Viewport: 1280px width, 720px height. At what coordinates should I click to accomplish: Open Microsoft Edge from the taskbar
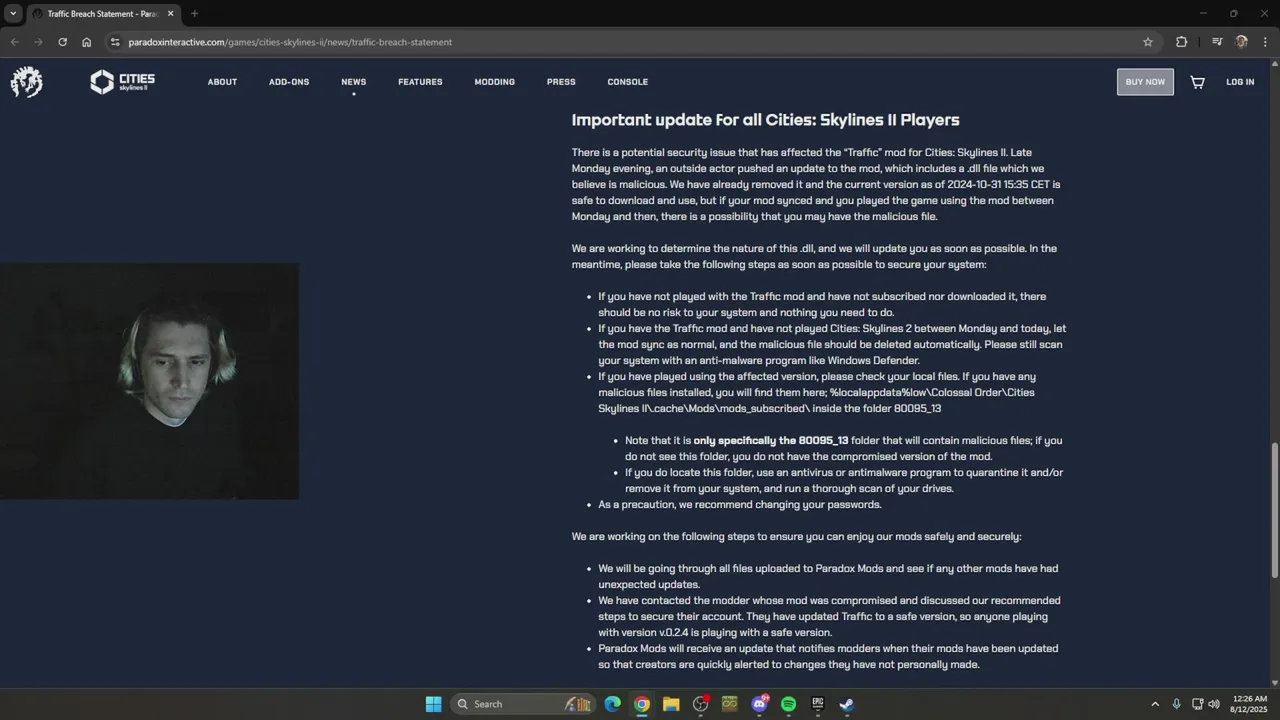[x=613, y=704]
